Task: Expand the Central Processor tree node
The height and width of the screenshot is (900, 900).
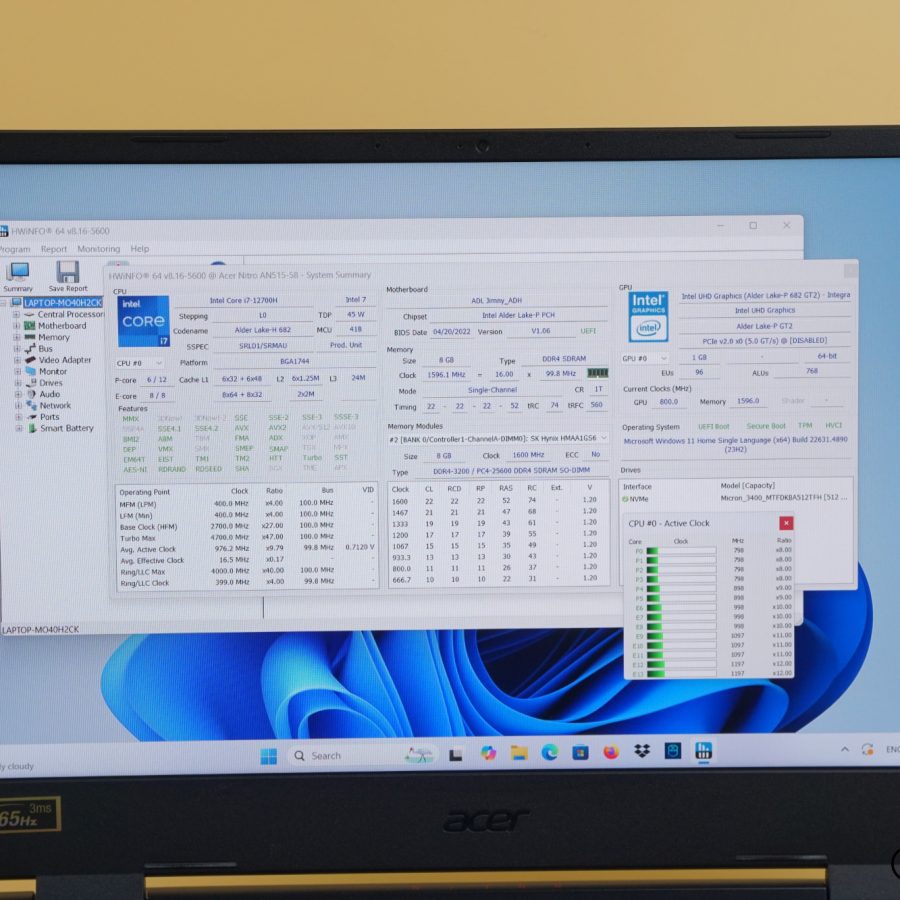Action: pos(17,315)
